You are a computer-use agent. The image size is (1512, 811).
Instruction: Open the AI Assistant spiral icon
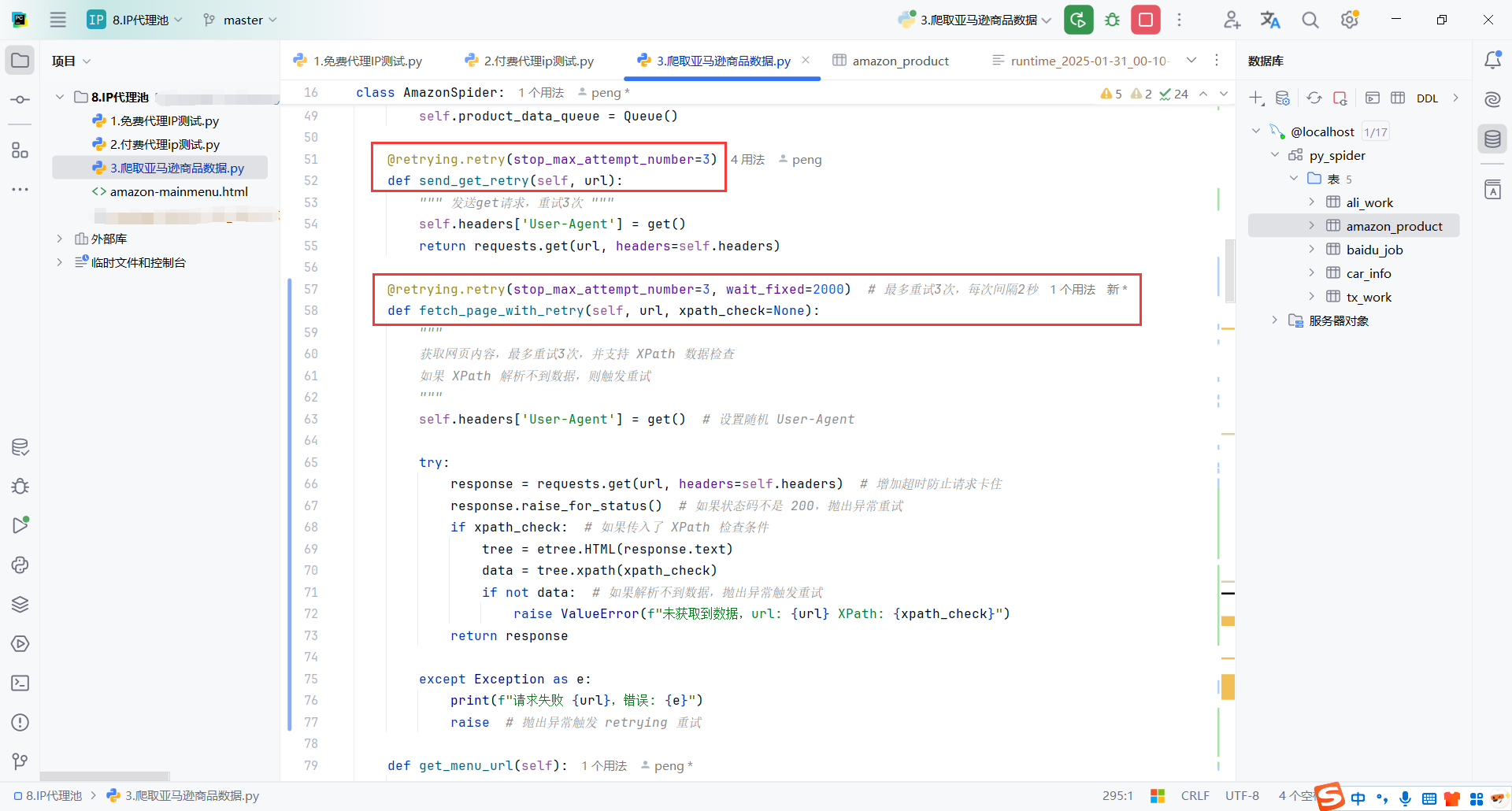pyautogui.click(x=1492, y=99)
